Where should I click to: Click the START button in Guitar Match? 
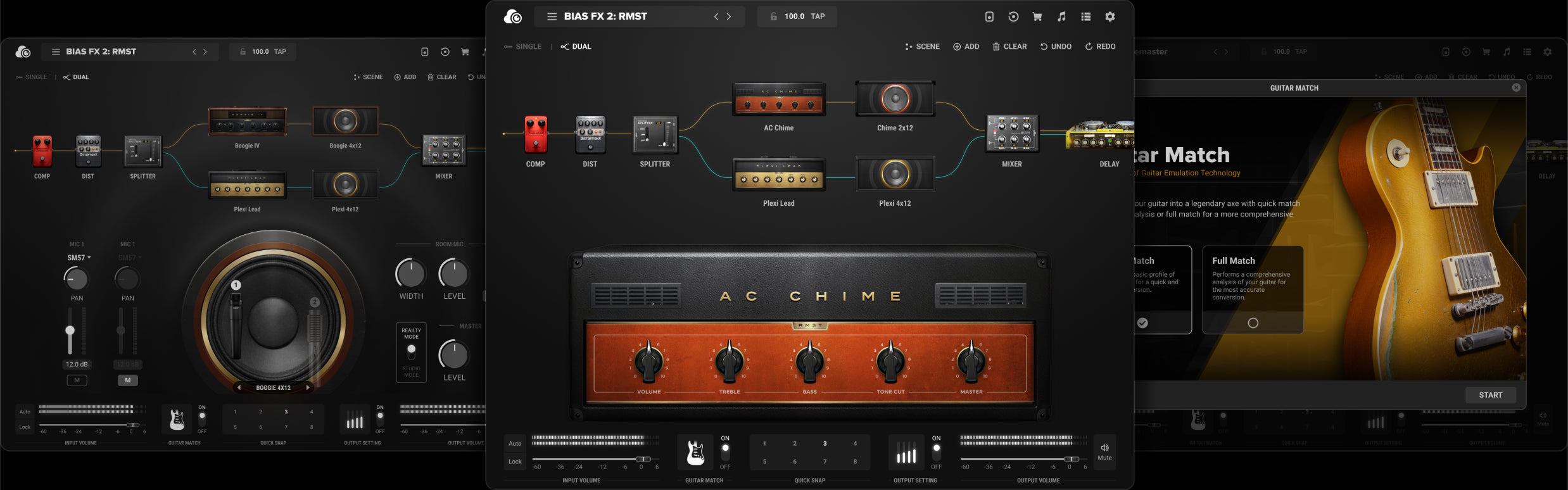pyautogui.click(x=1490, y=395)
